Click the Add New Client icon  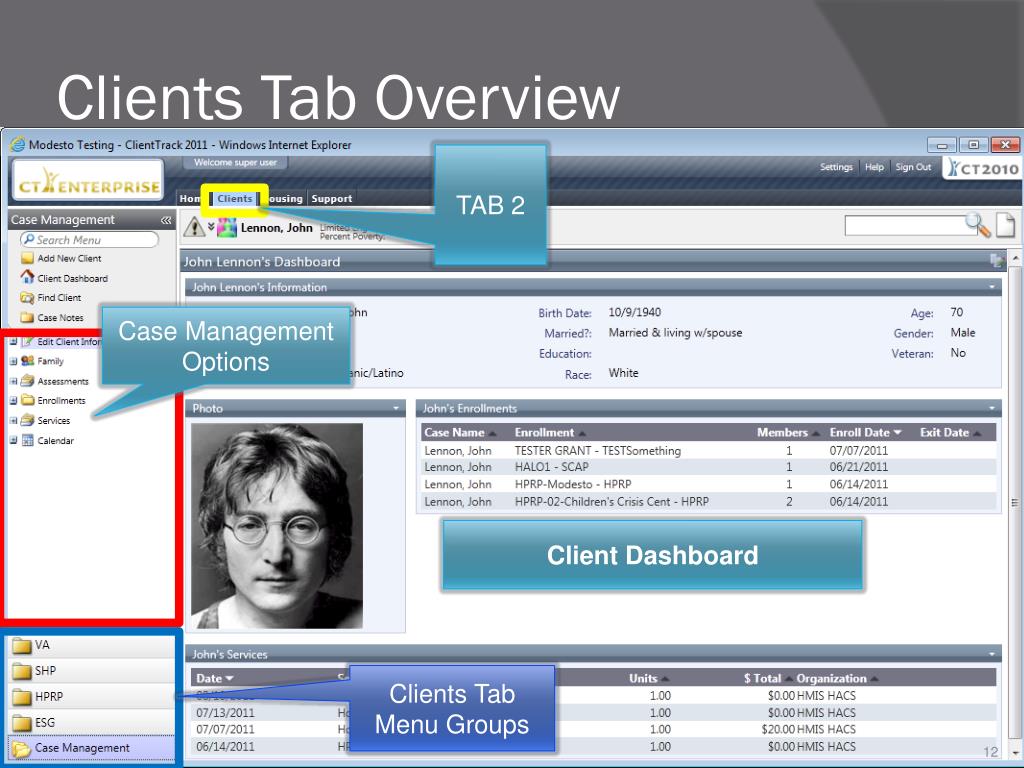pyautogui.click(x=28, y=258)
